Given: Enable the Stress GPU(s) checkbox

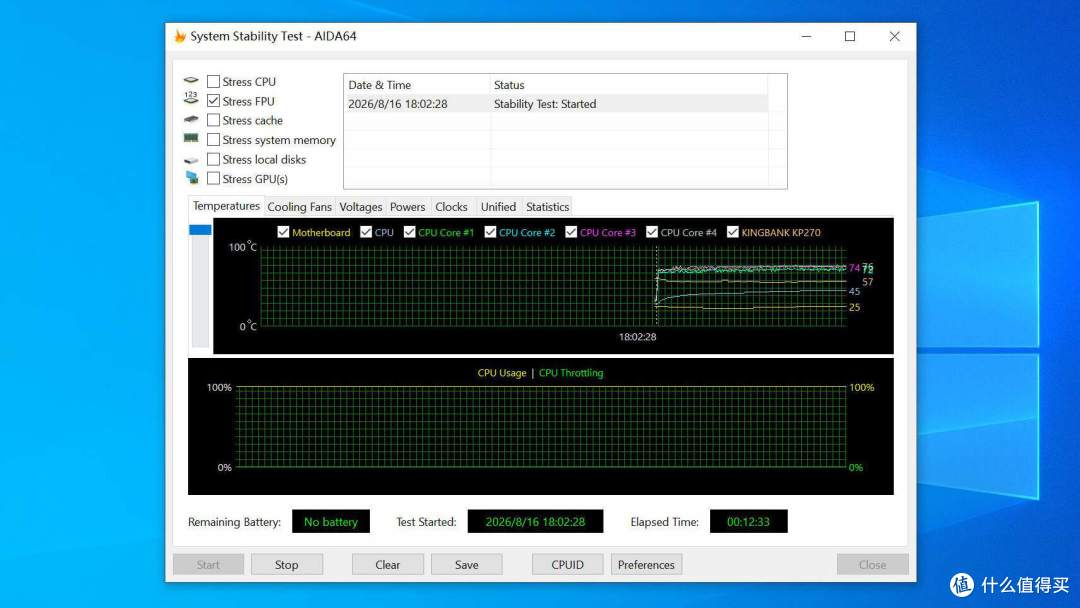Looking at the screenshot, I should pos(214,178).
